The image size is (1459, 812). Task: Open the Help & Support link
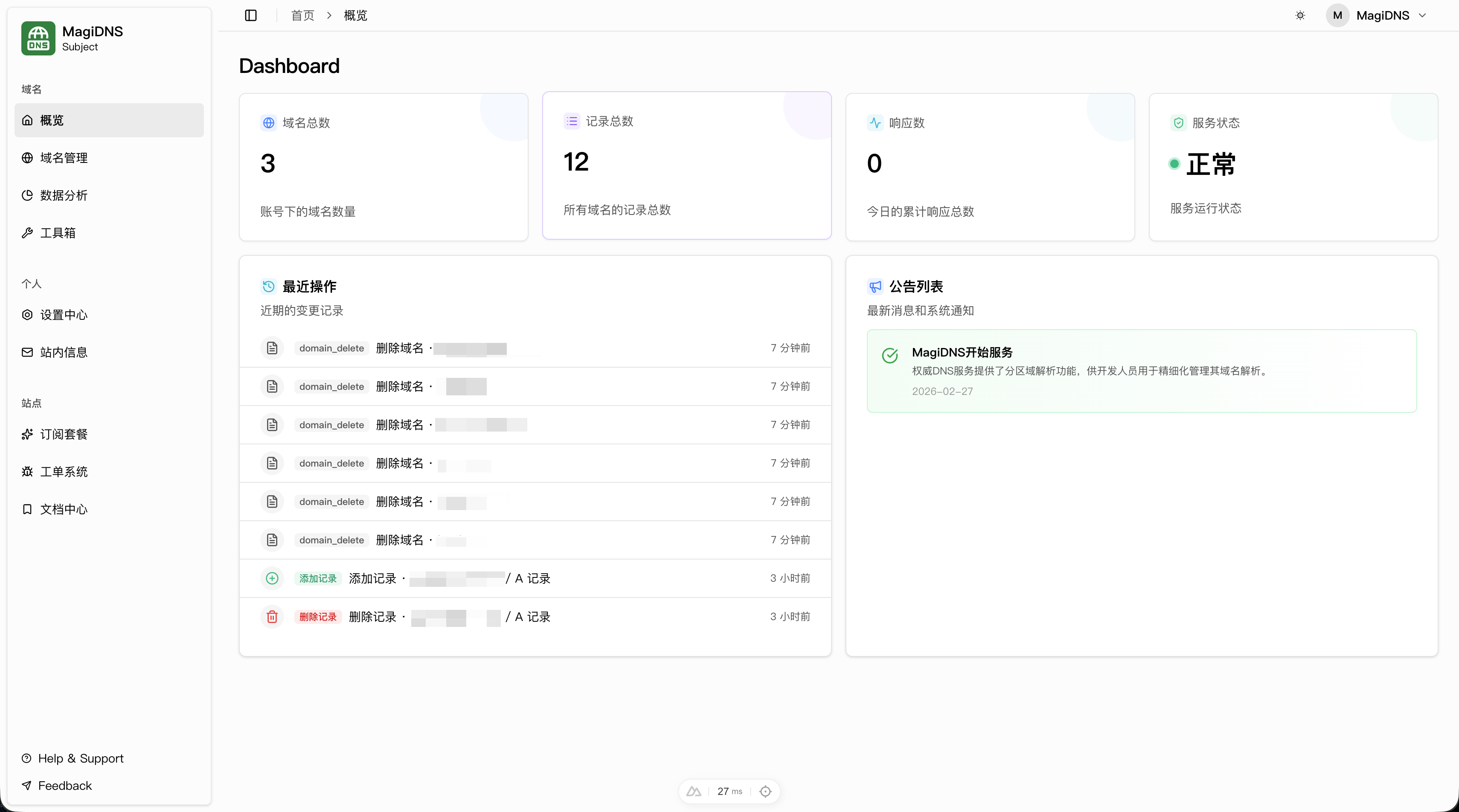(x=81, y=758)
